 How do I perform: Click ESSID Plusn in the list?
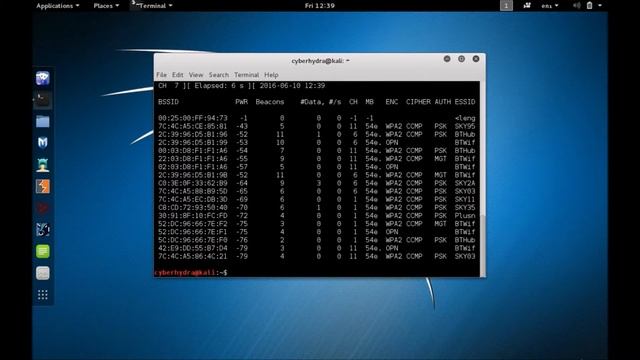pos(465,216)
